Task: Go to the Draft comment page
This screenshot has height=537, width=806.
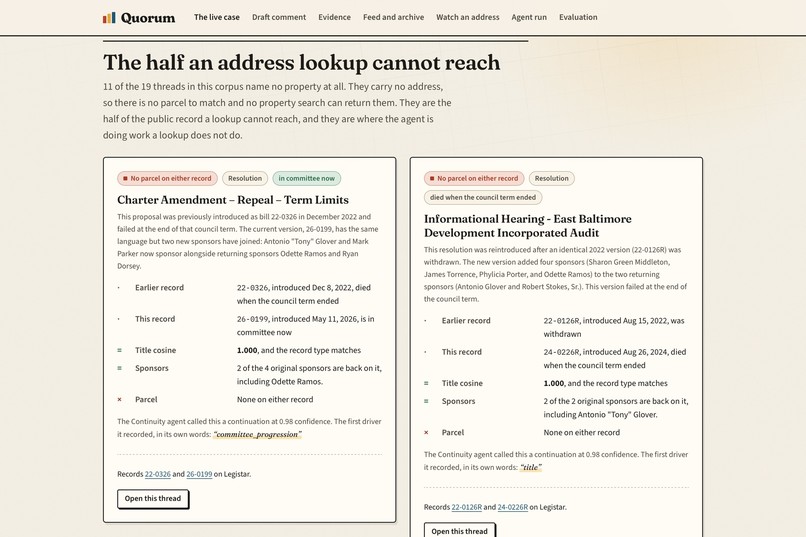Action: 279,17
